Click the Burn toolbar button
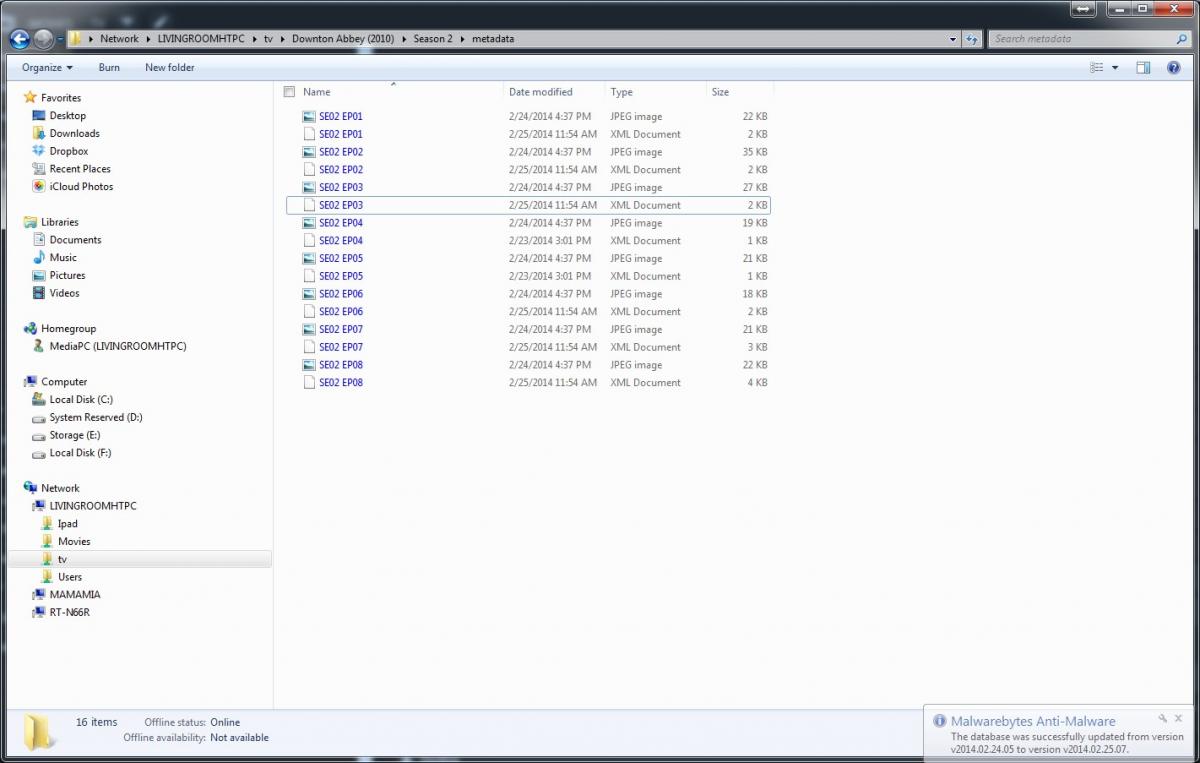1200x763 pixels. [109, 67]
